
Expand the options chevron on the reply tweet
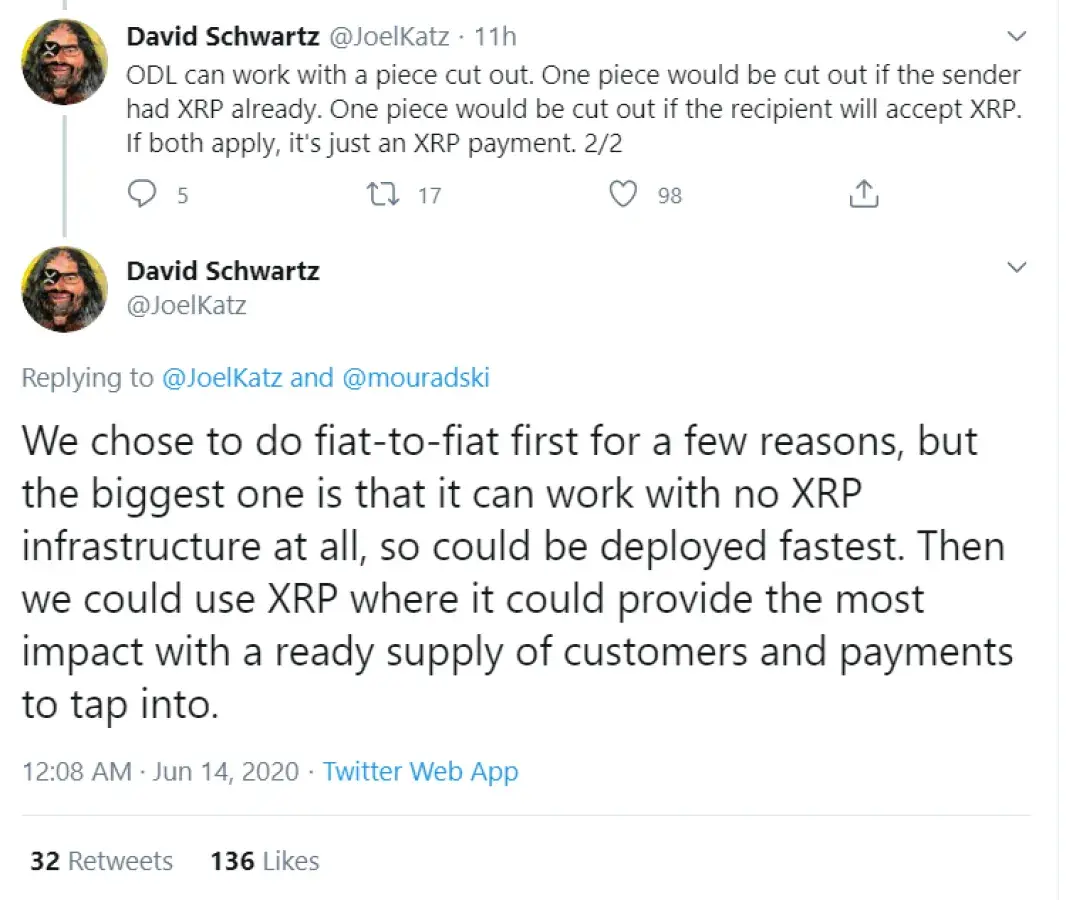tap(1018, 268)
